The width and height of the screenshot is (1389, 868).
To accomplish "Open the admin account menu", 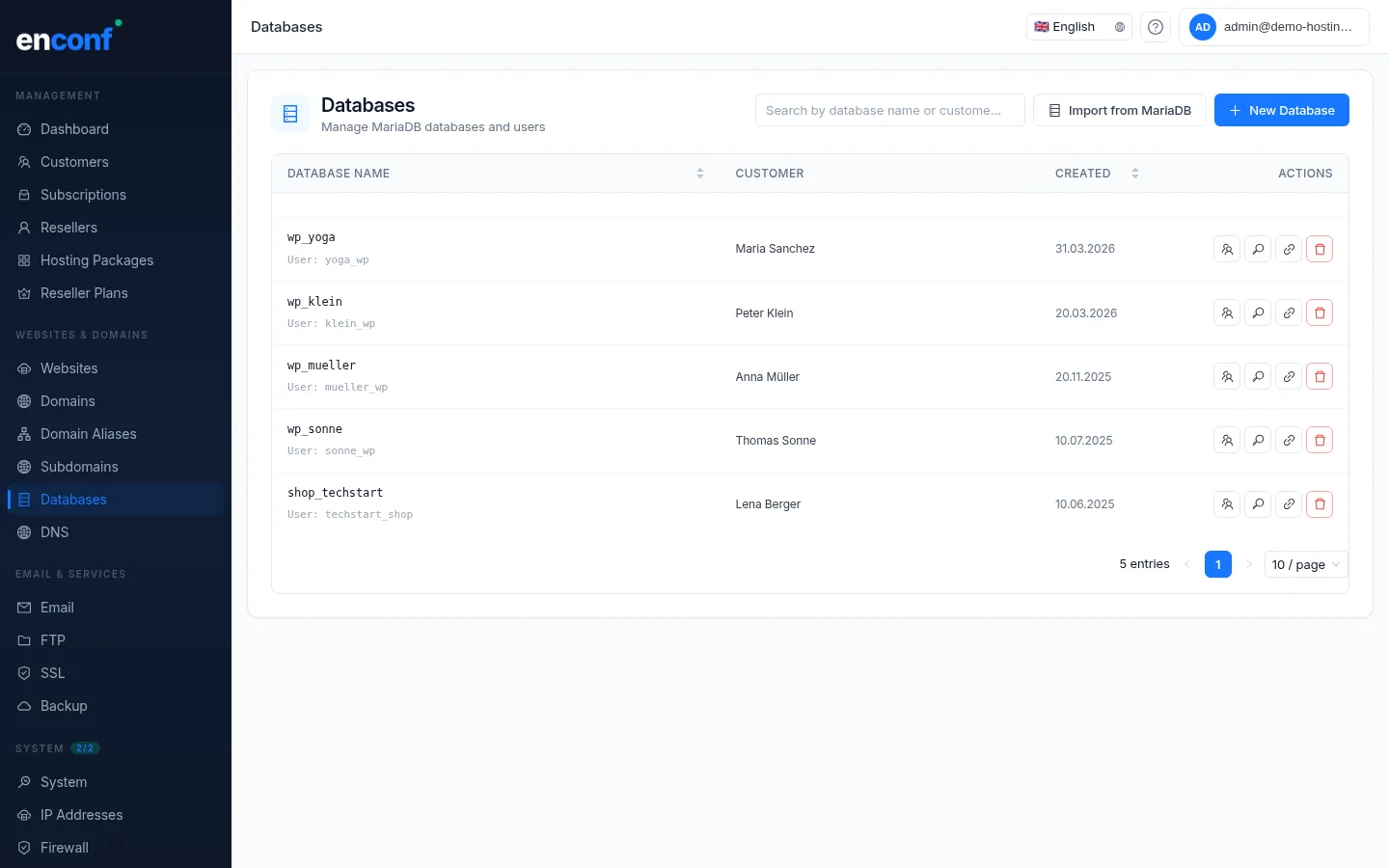I will tap(1274, 27).
